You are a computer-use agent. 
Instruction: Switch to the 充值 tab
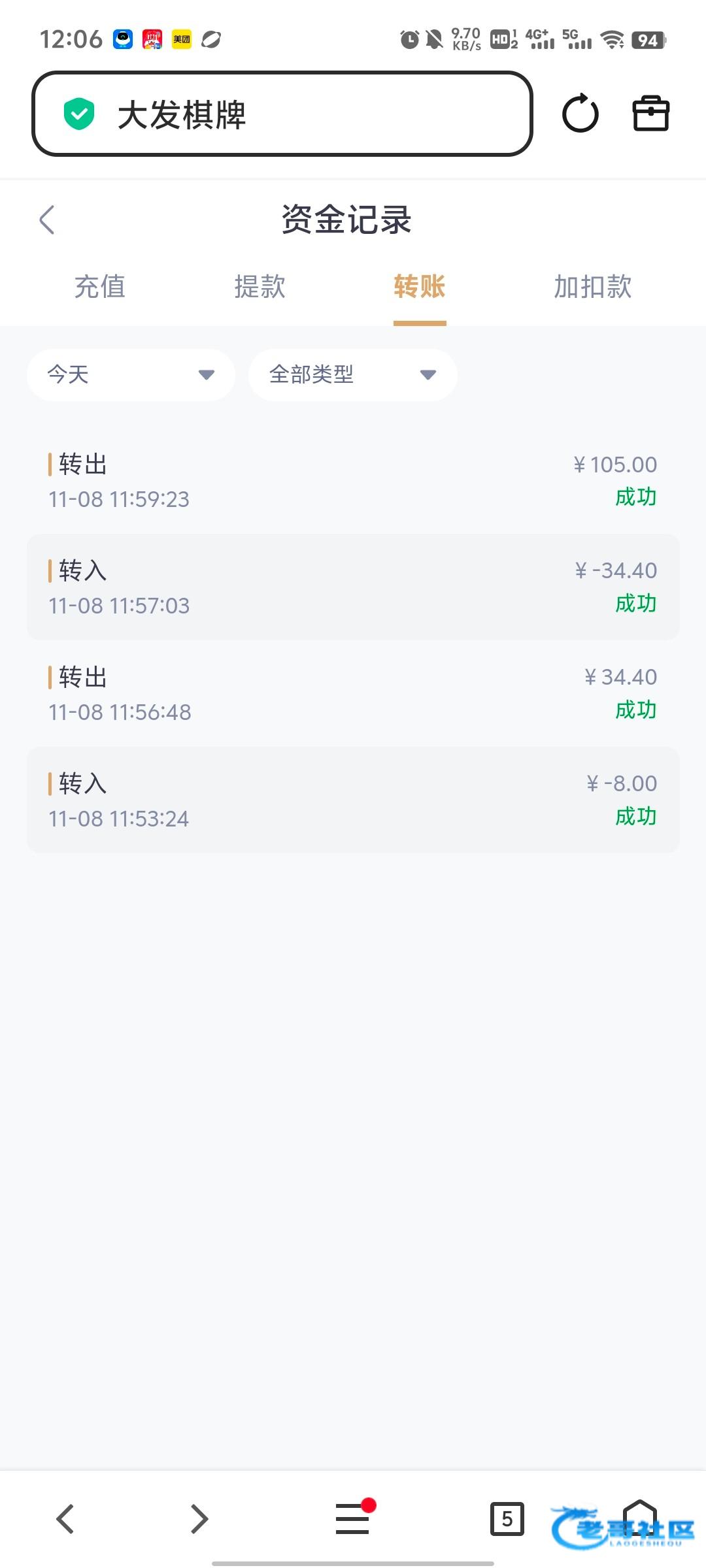click(x=99, y=287)
